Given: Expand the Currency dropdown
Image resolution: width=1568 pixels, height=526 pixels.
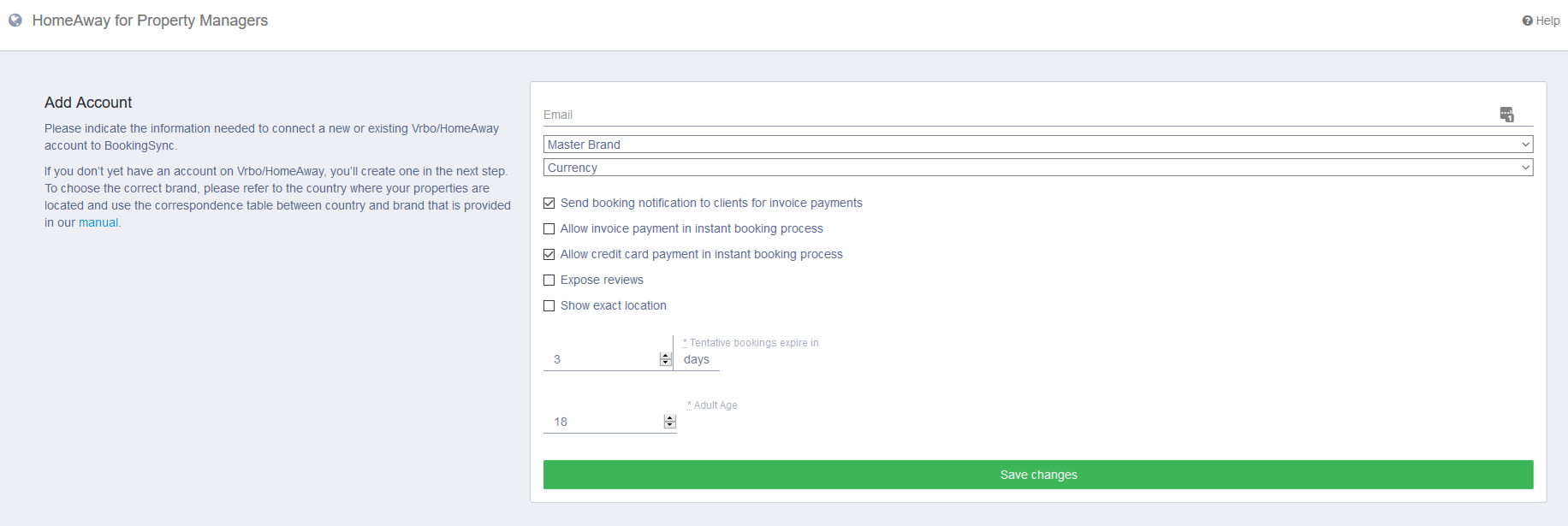Looking at the screenshot, I should pos(1037,168).
